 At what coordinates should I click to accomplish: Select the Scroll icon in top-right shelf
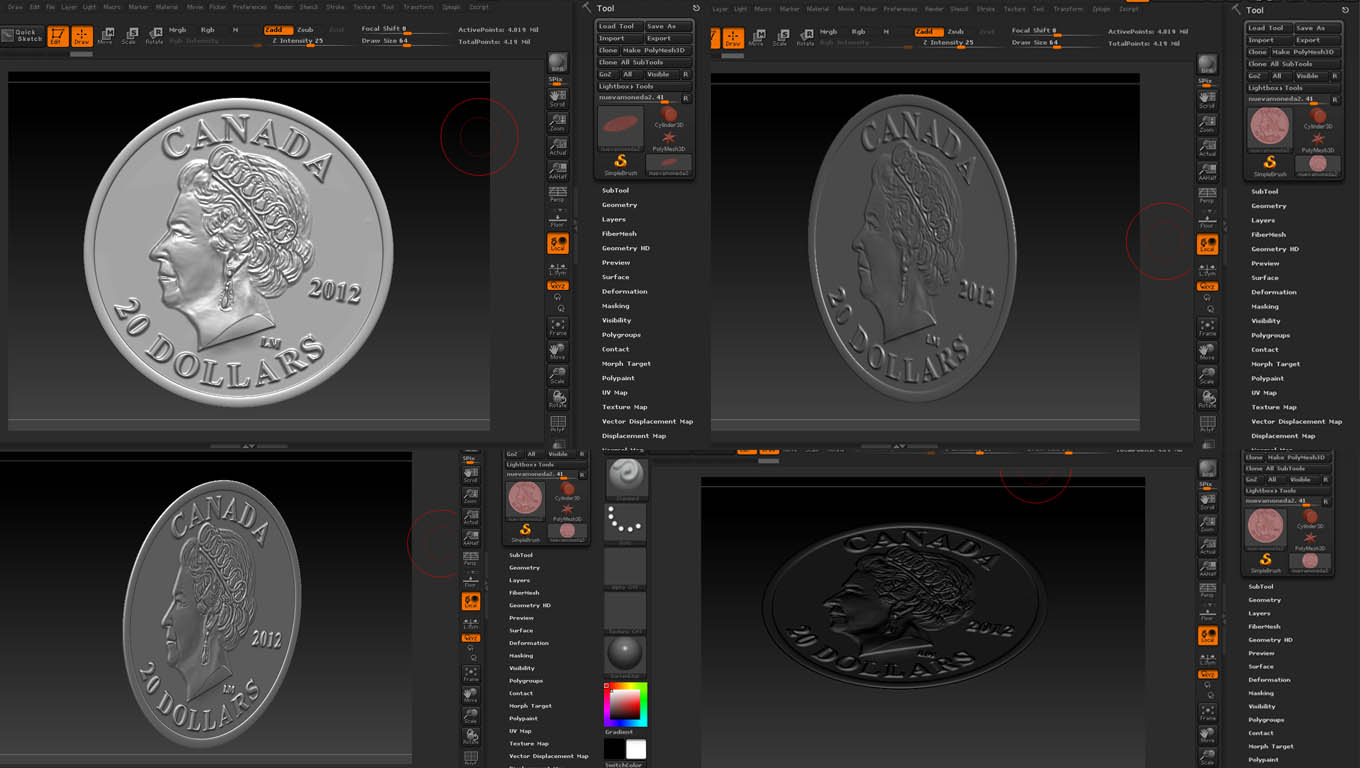tap(1207, 100)
